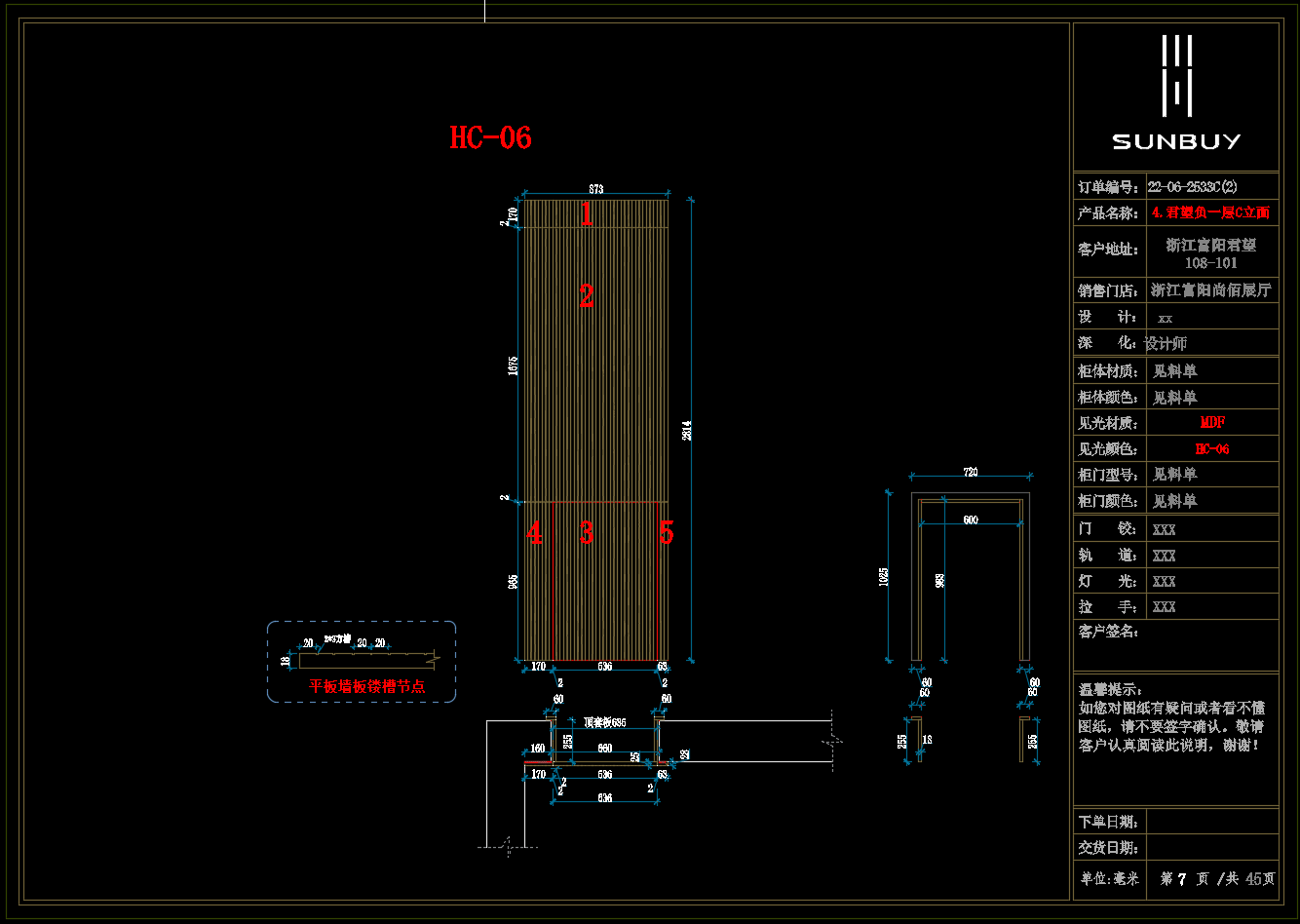
Task: Select the 2814 overall height dimension
Action: point(686,430)
